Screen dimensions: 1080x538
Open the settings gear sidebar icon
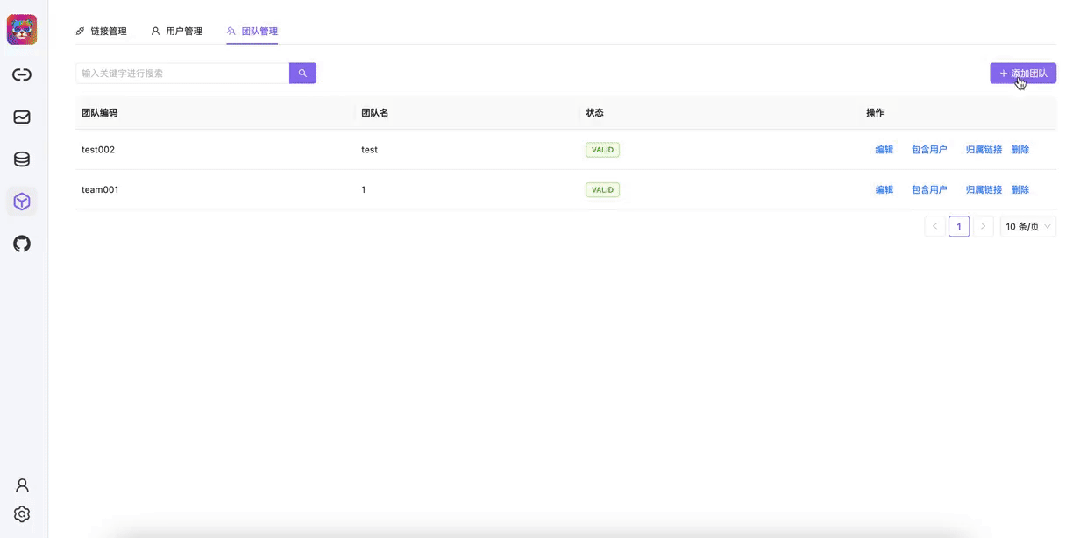[x=22, y=514]
